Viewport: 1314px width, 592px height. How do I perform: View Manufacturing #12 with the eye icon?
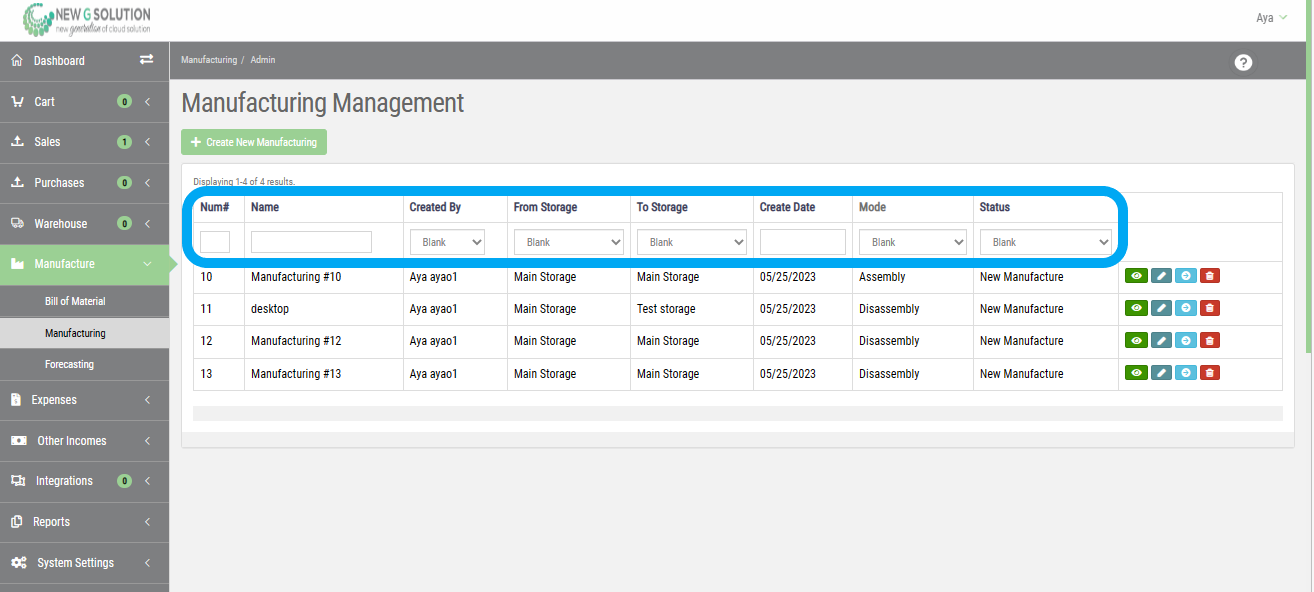pos(1136,340)
